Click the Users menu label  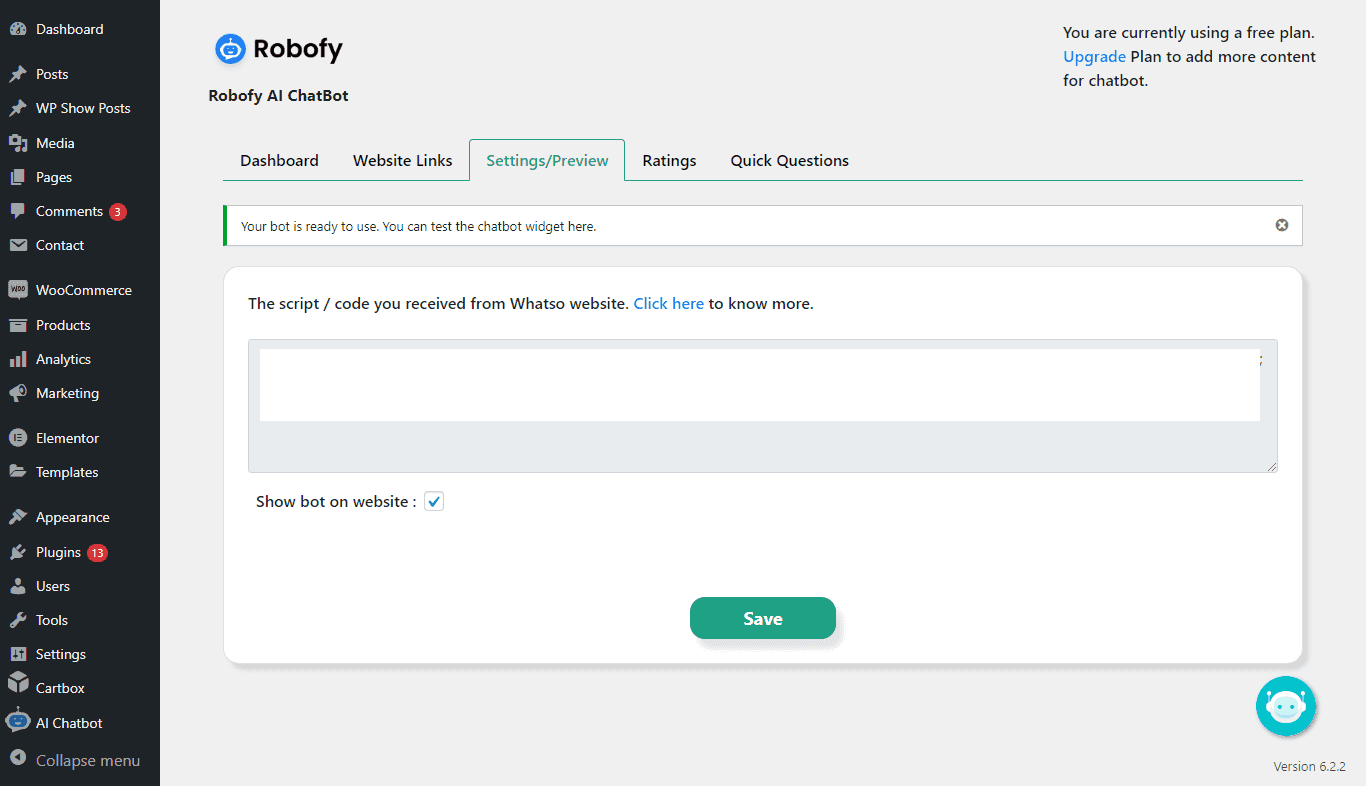(x=53, y=586)
